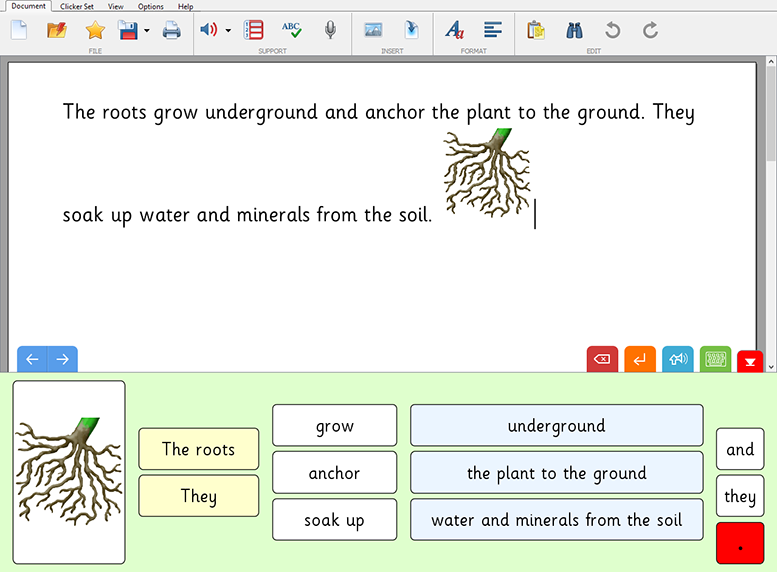Select the "The roots" word cell
Screen dimensions: 777x572
pyautogui.click(x=199, y=449)
